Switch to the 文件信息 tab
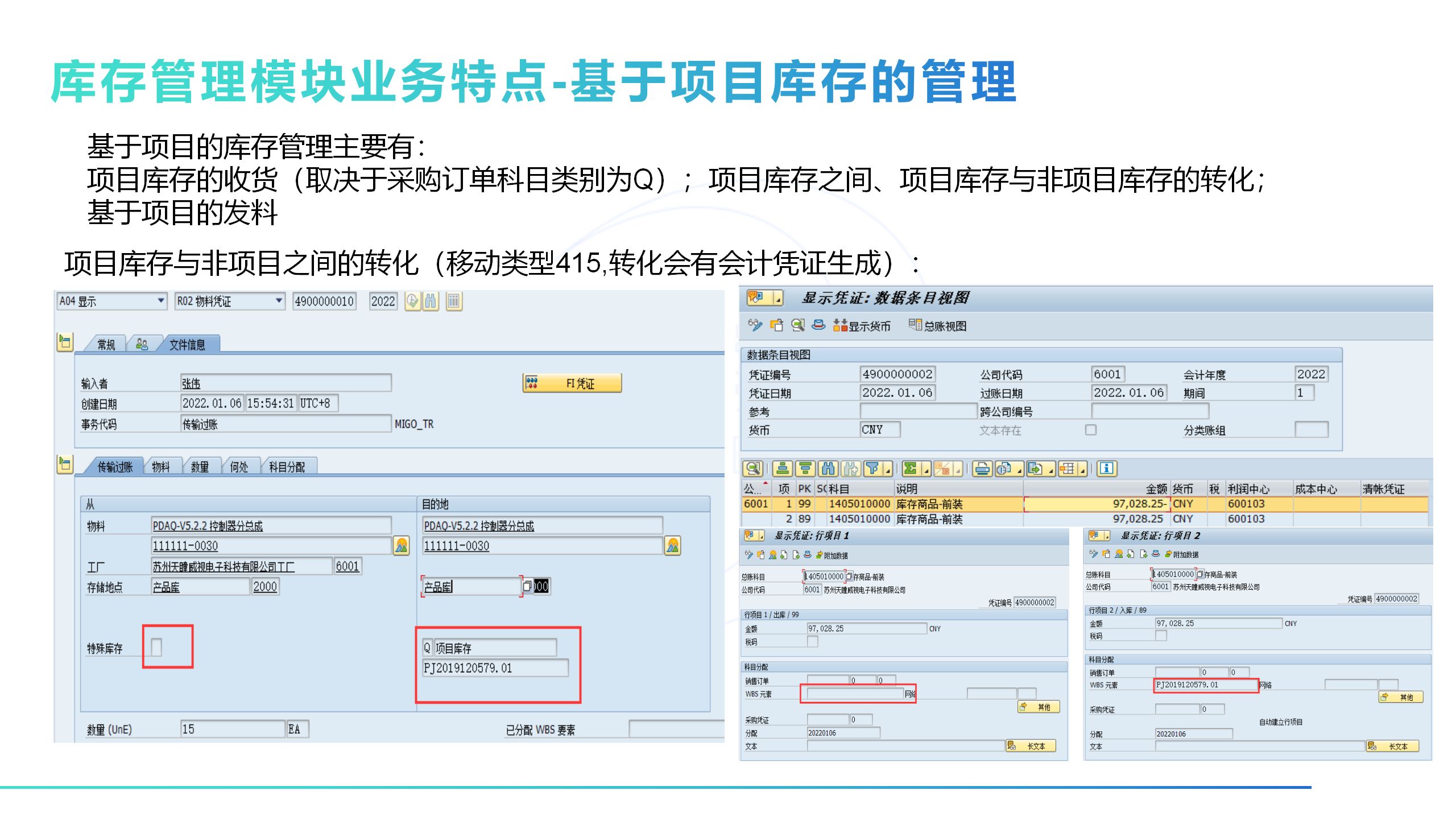The width and height of the screenshot is (1456, 819). [x=187, y=345]
